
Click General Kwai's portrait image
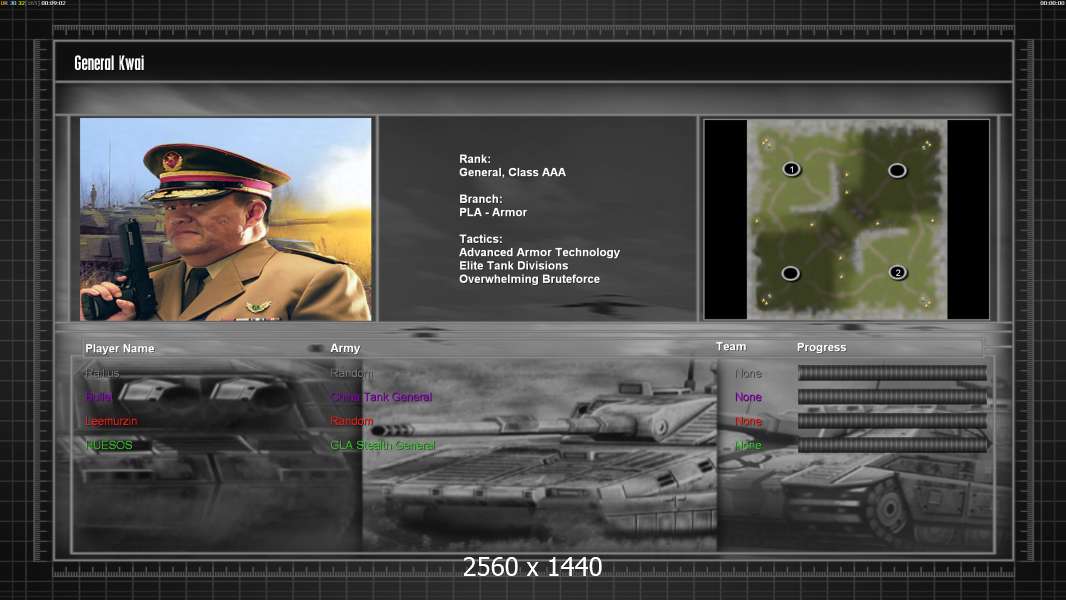(226, 219)
